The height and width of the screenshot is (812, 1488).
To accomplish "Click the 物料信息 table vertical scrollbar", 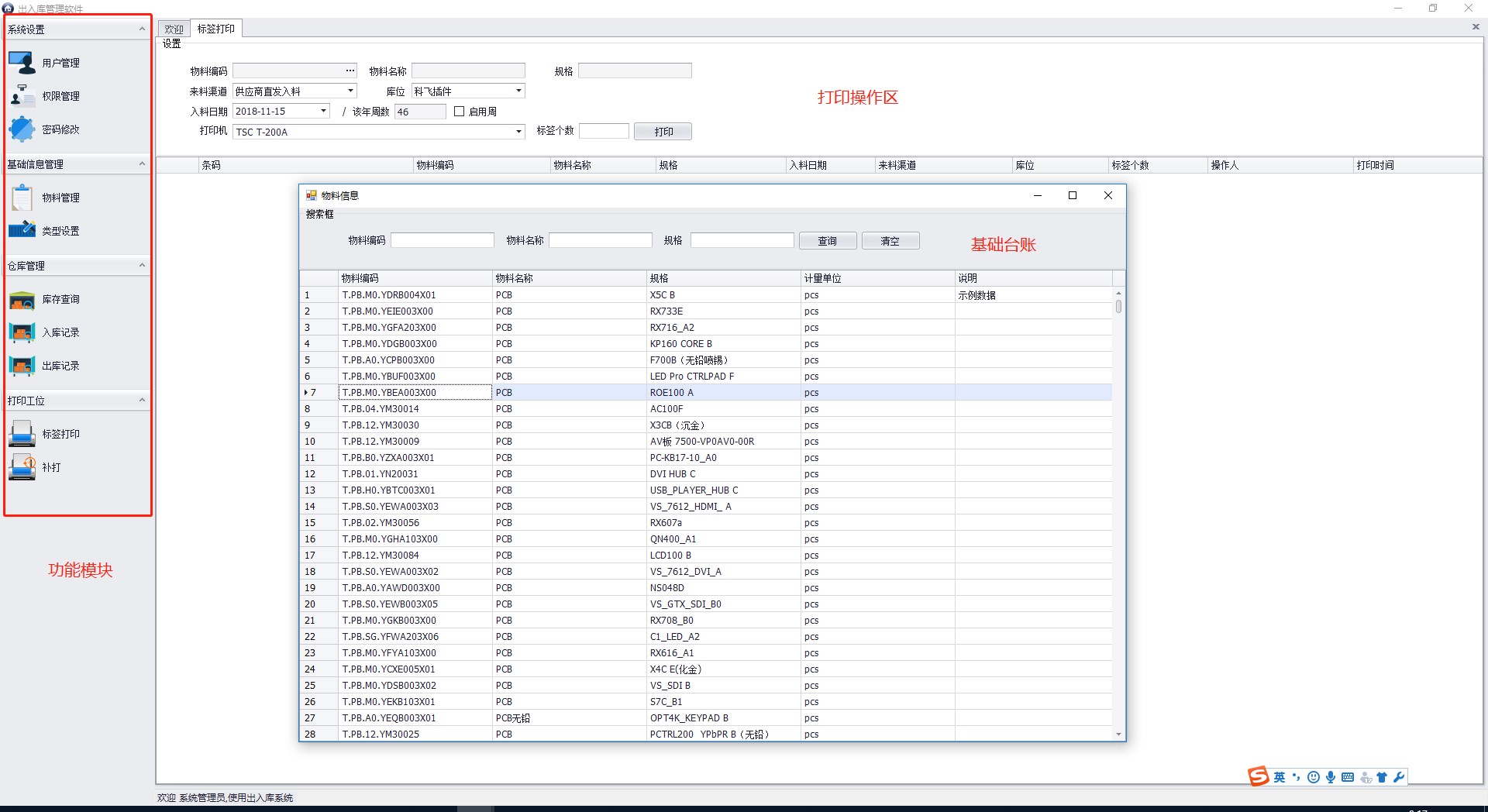I will click(x=1118, y=511).
